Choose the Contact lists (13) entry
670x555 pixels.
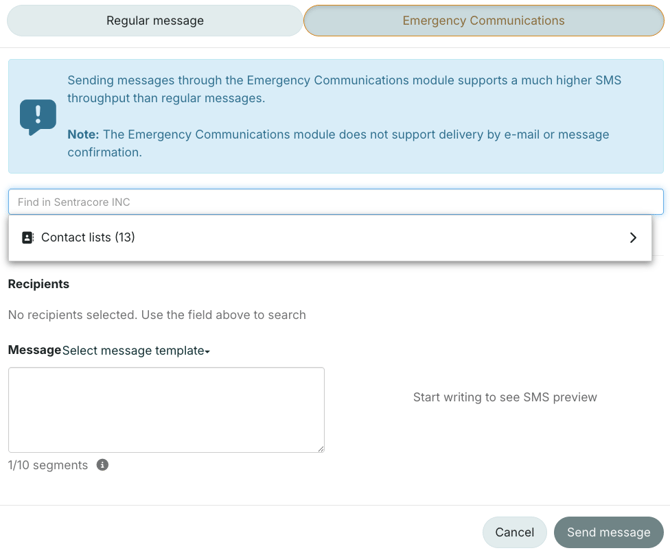coord(88,238)
